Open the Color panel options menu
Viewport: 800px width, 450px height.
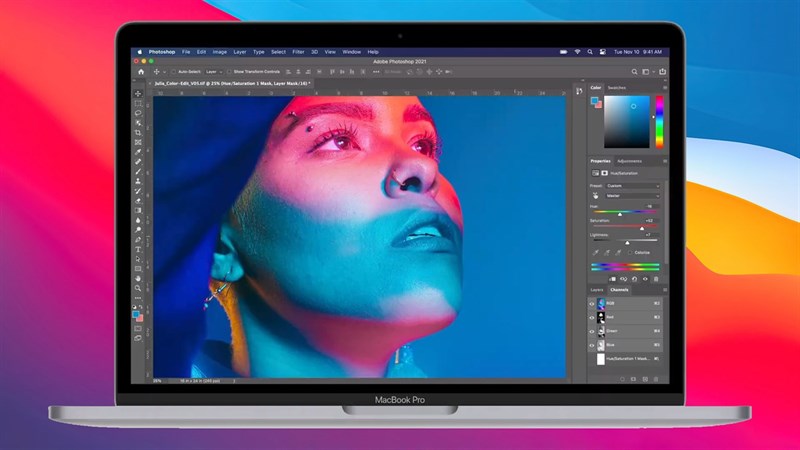[x=665, y=88]
